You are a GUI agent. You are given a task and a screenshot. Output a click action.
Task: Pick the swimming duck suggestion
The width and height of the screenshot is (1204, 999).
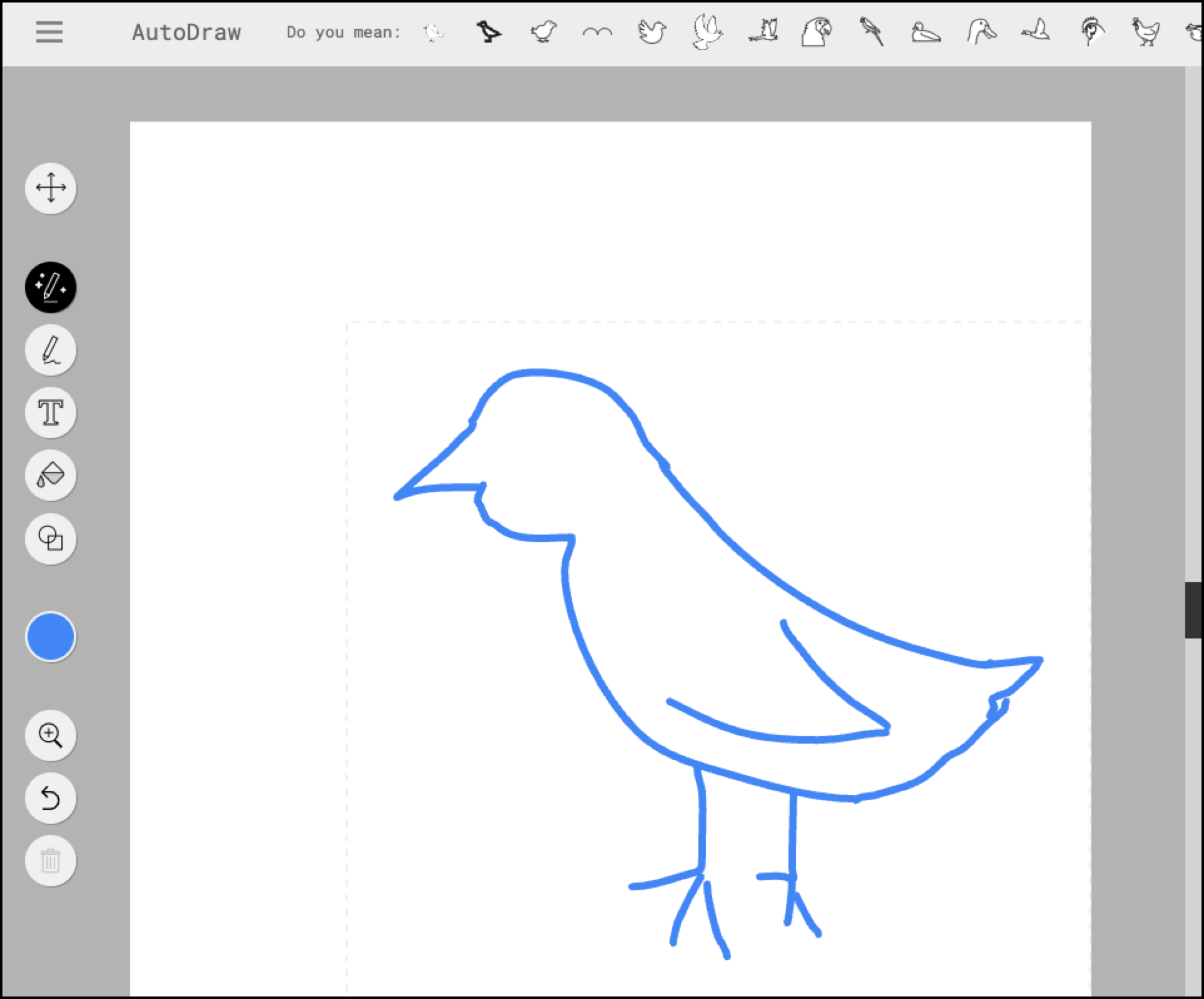pyautogui.click(x=926, y=33)
